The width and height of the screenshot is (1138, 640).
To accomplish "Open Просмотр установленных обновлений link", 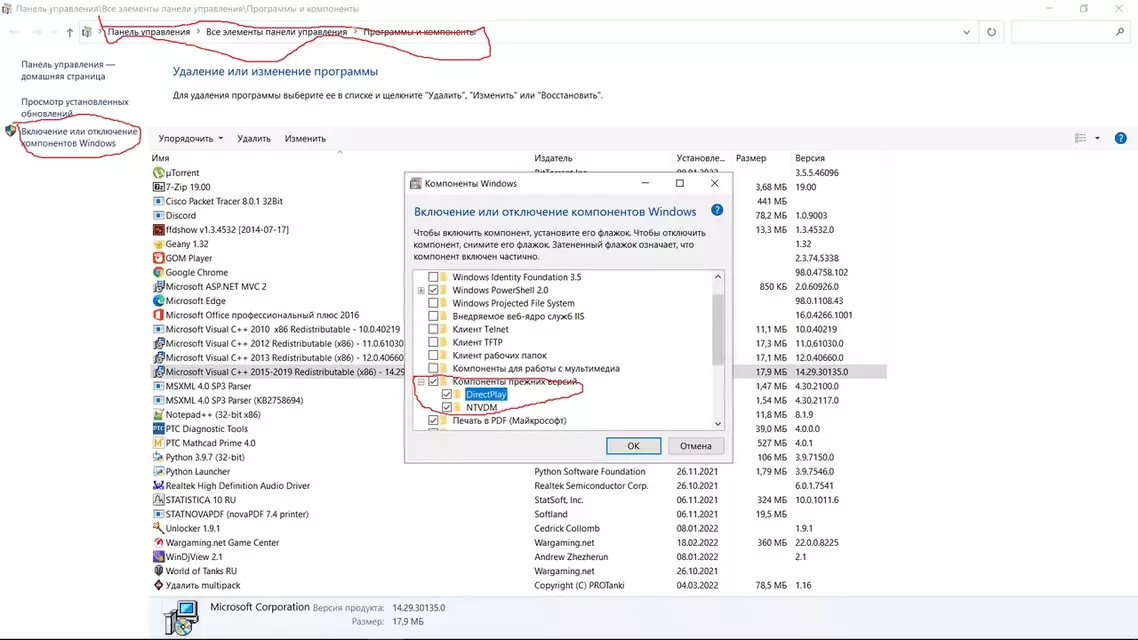I will [x=75, y=107].
